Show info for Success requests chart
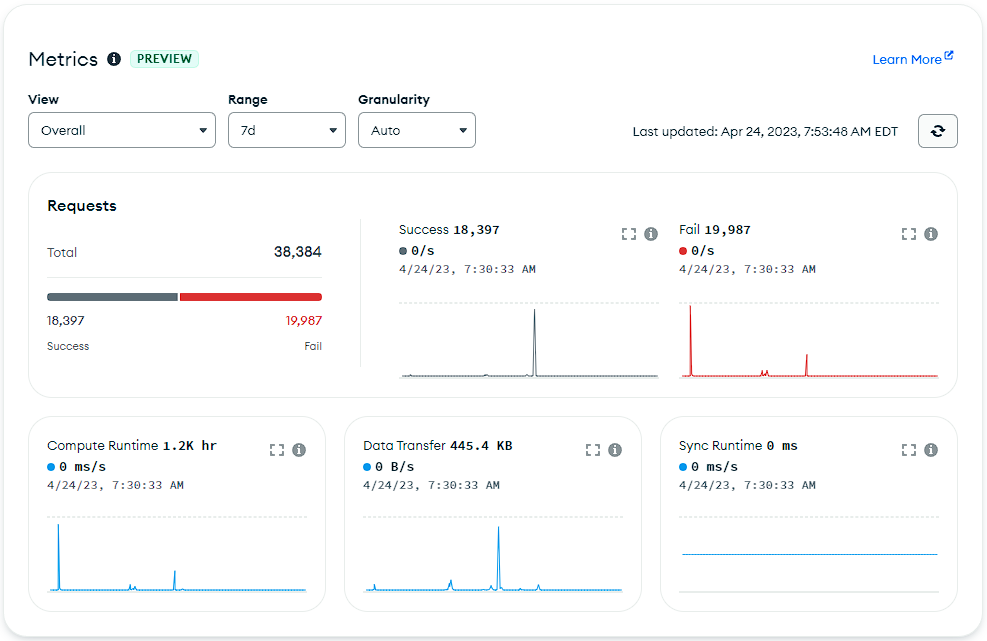The width and height of the screenshot is (987, 641). (651, 234)
